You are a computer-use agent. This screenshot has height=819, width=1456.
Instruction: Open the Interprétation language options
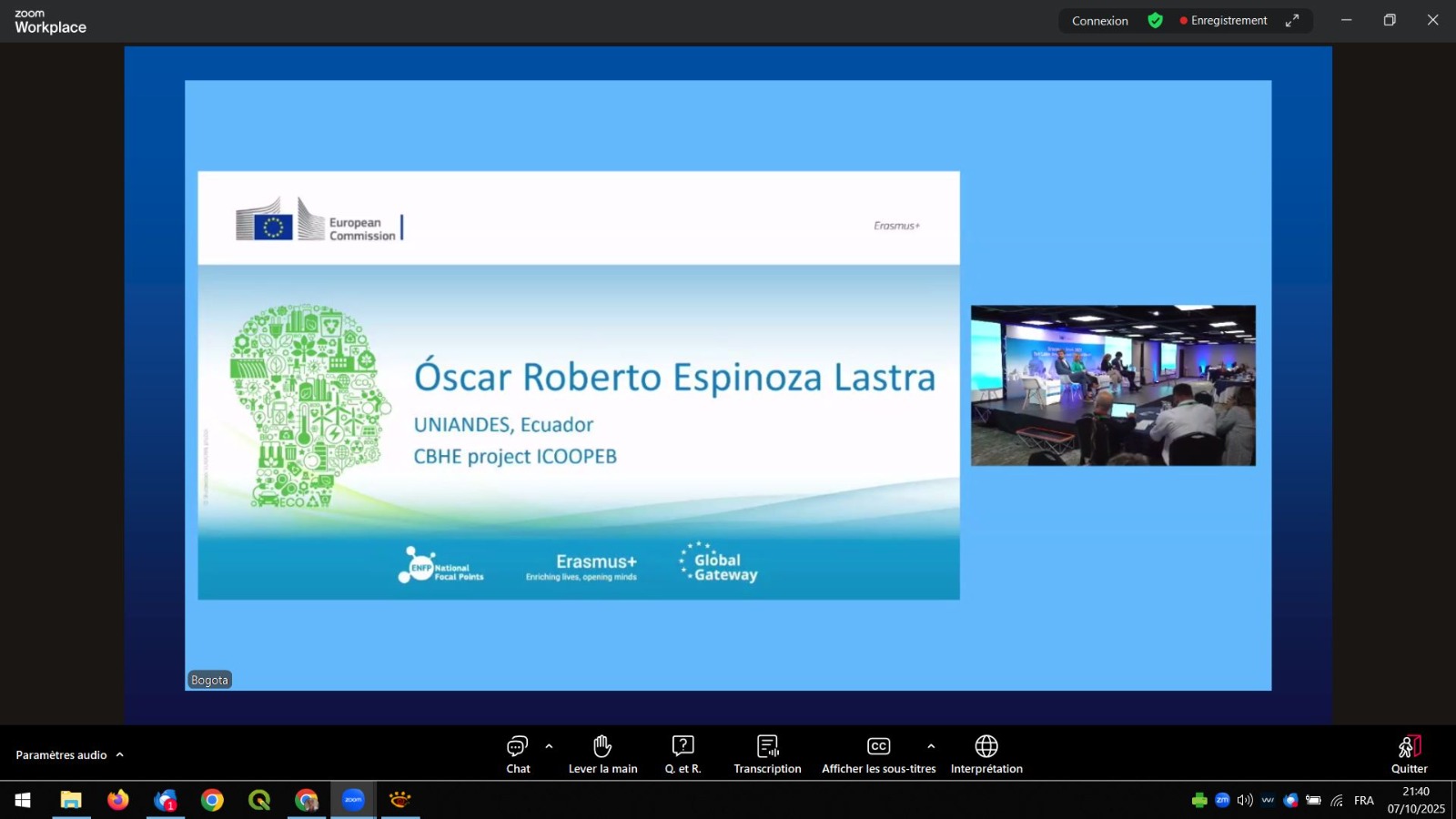pos(986,754)
